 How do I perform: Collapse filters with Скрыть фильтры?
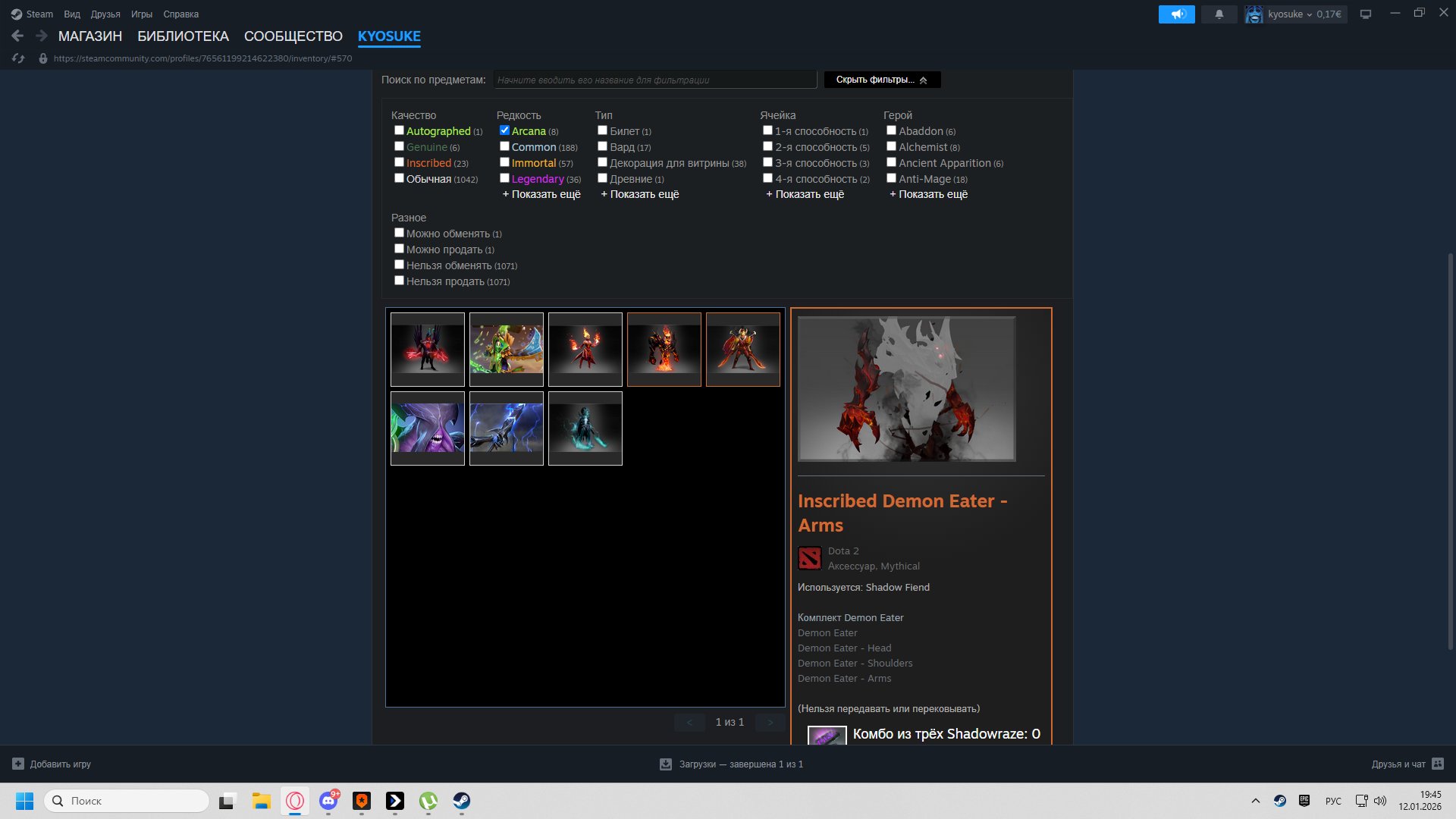882,80
